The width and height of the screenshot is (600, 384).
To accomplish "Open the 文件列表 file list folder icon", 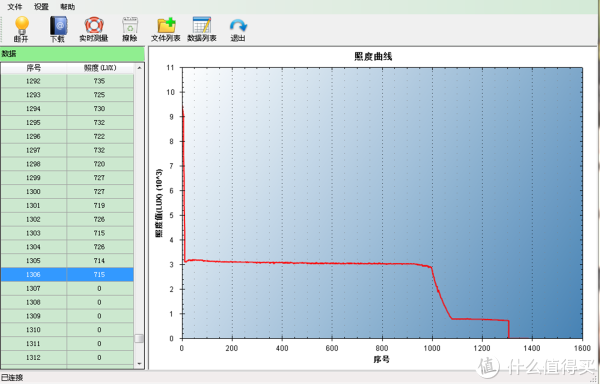I will click(x=166, y=26).
